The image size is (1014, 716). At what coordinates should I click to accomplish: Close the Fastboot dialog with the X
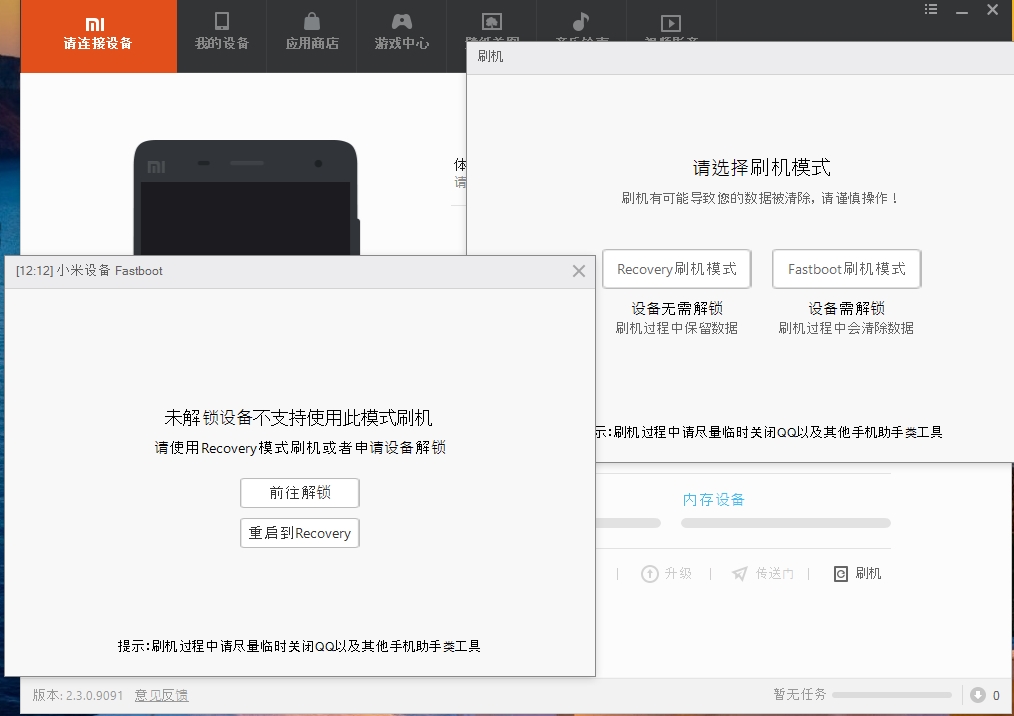click(579, 271)
